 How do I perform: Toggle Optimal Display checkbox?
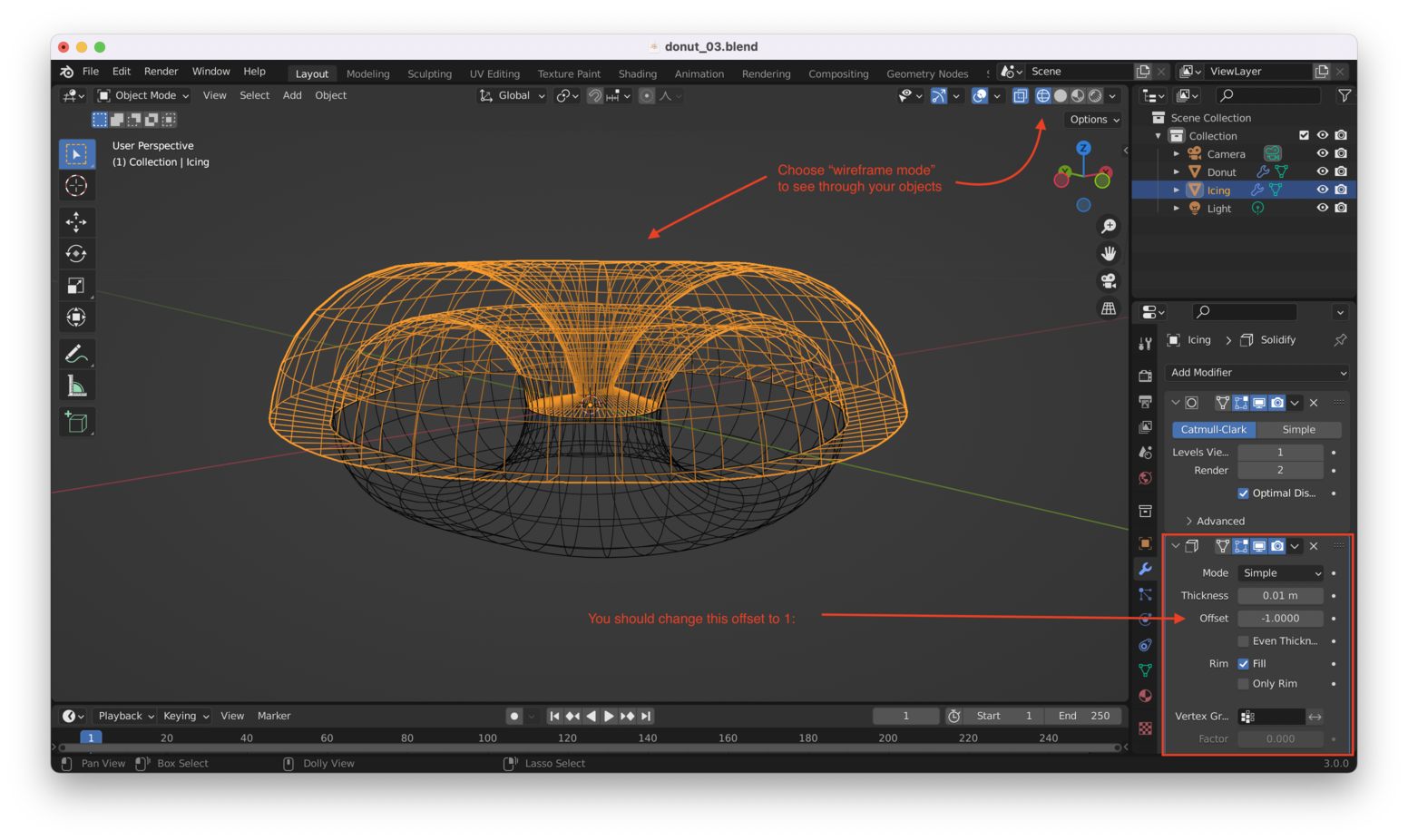click(x=1243, y=493)
